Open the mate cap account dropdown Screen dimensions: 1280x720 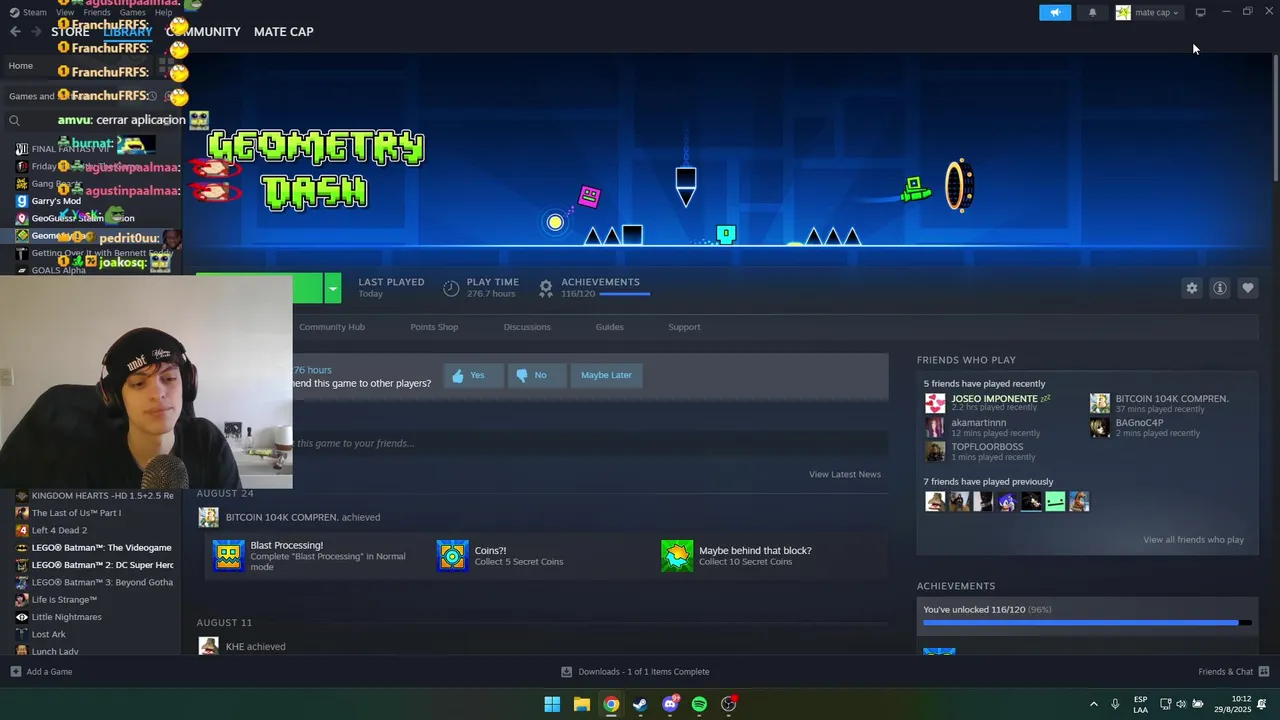(1148, 12)
